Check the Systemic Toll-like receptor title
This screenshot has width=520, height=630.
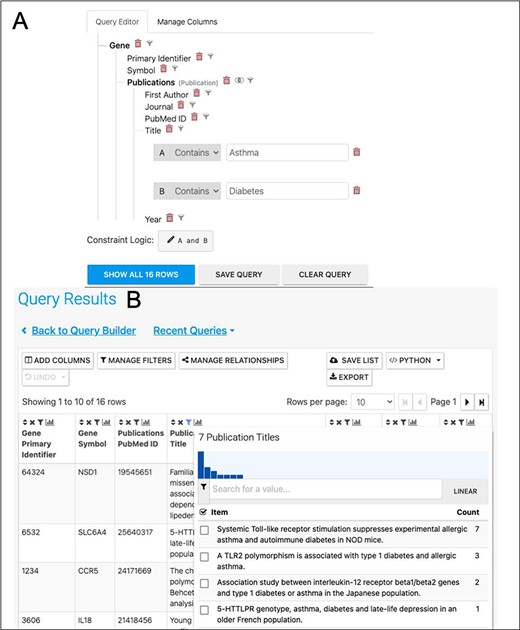point(205,530)
